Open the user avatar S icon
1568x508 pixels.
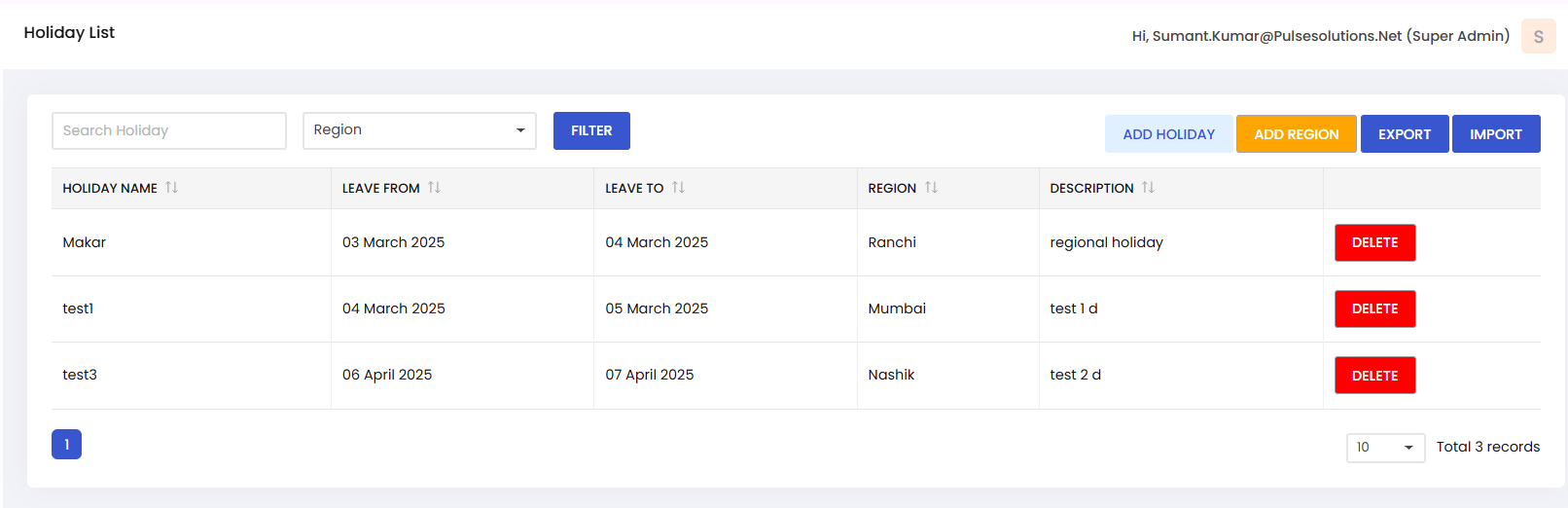[x=1538, y=37]
